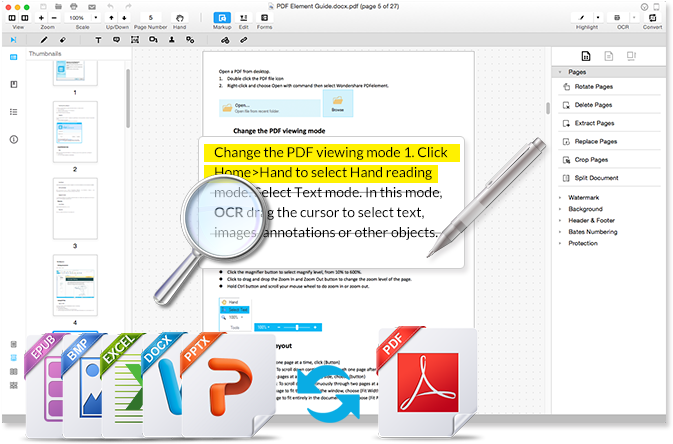Toggle Edit mode
673x444 pixels.
point(243,18)
